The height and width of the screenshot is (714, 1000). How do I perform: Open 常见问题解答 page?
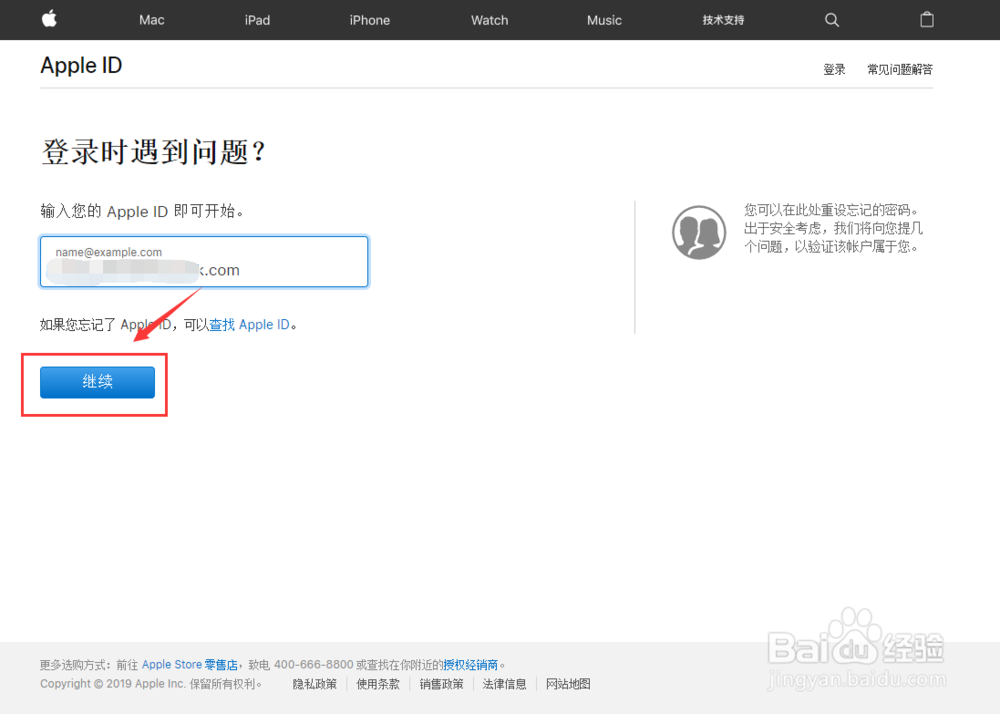tap(899, 69)
